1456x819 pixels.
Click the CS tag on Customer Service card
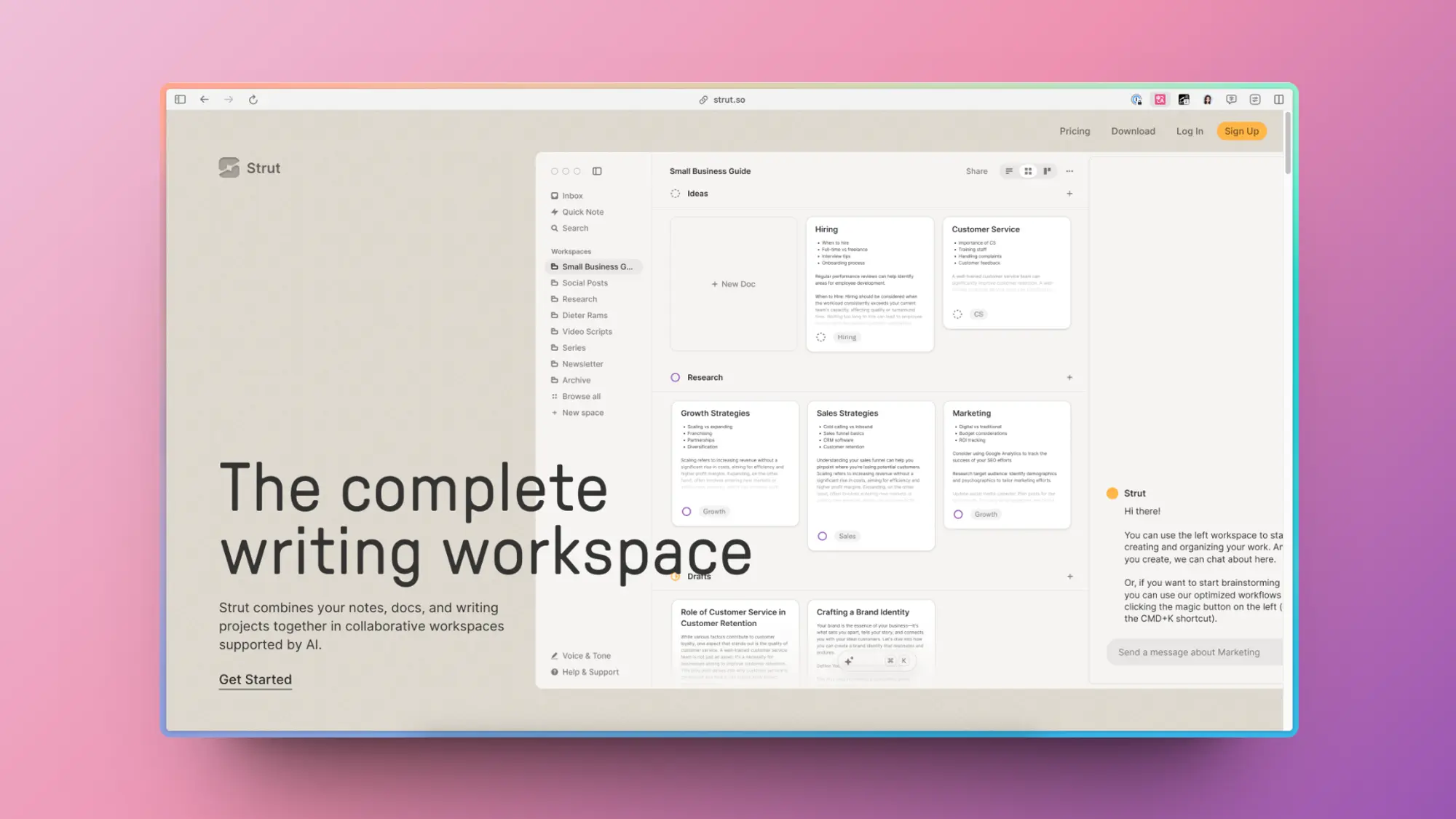(978, 314)
